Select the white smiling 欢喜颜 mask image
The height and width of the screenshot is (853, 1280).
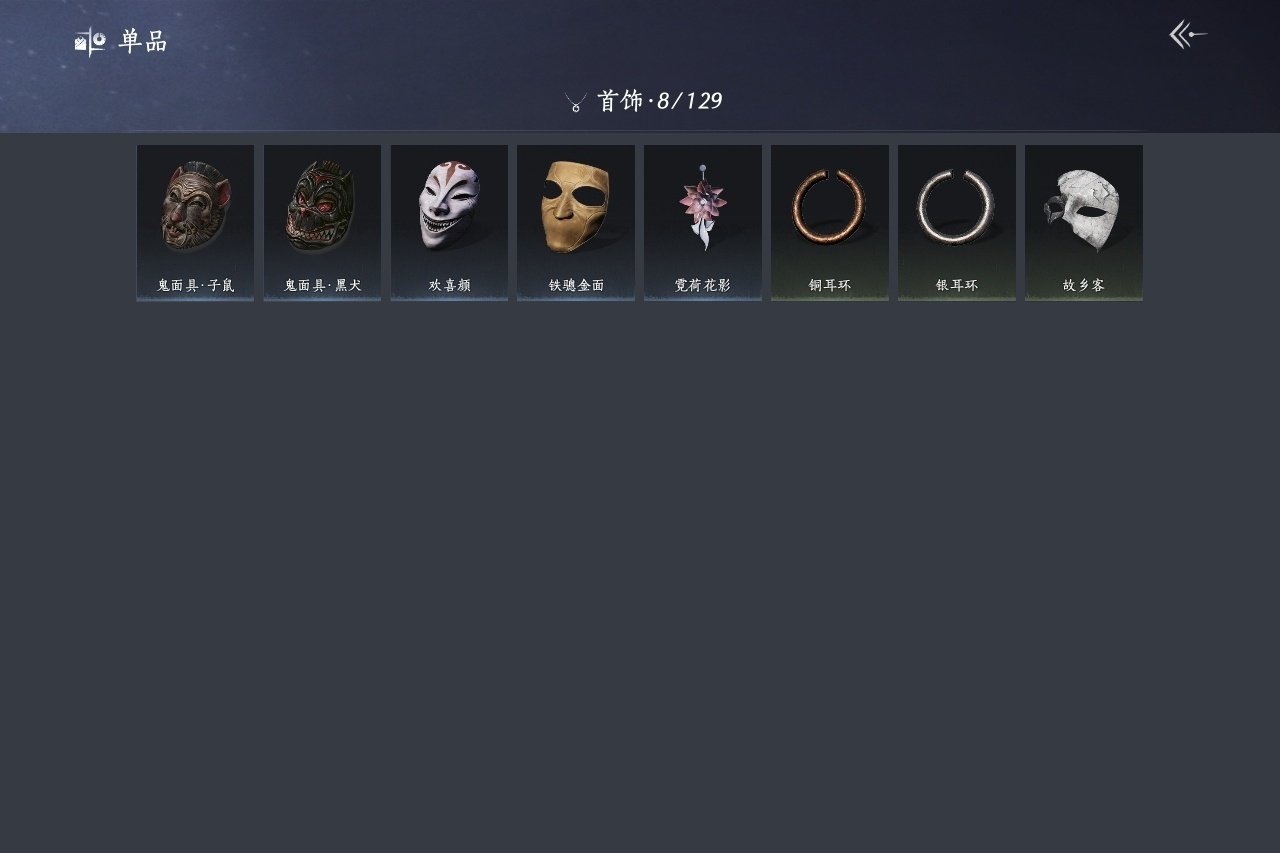click(448, 206)
